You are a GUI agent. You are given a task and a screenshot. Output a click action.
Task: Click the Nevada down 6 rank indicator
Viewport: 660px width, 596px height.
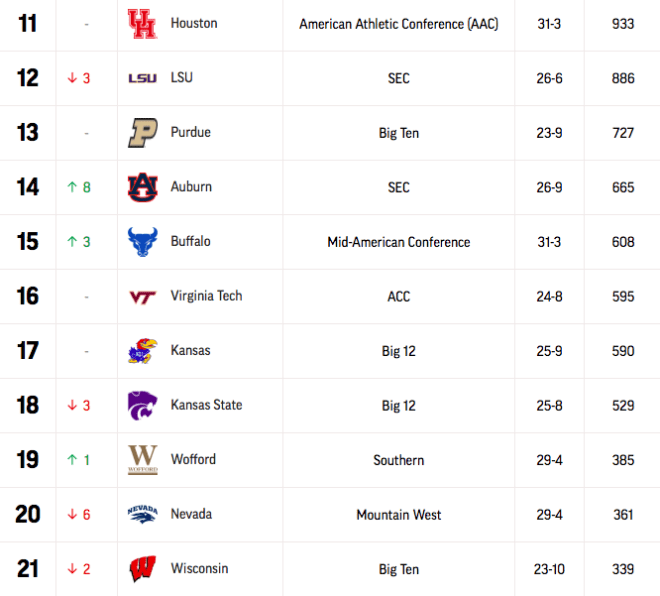coord(79,514)
